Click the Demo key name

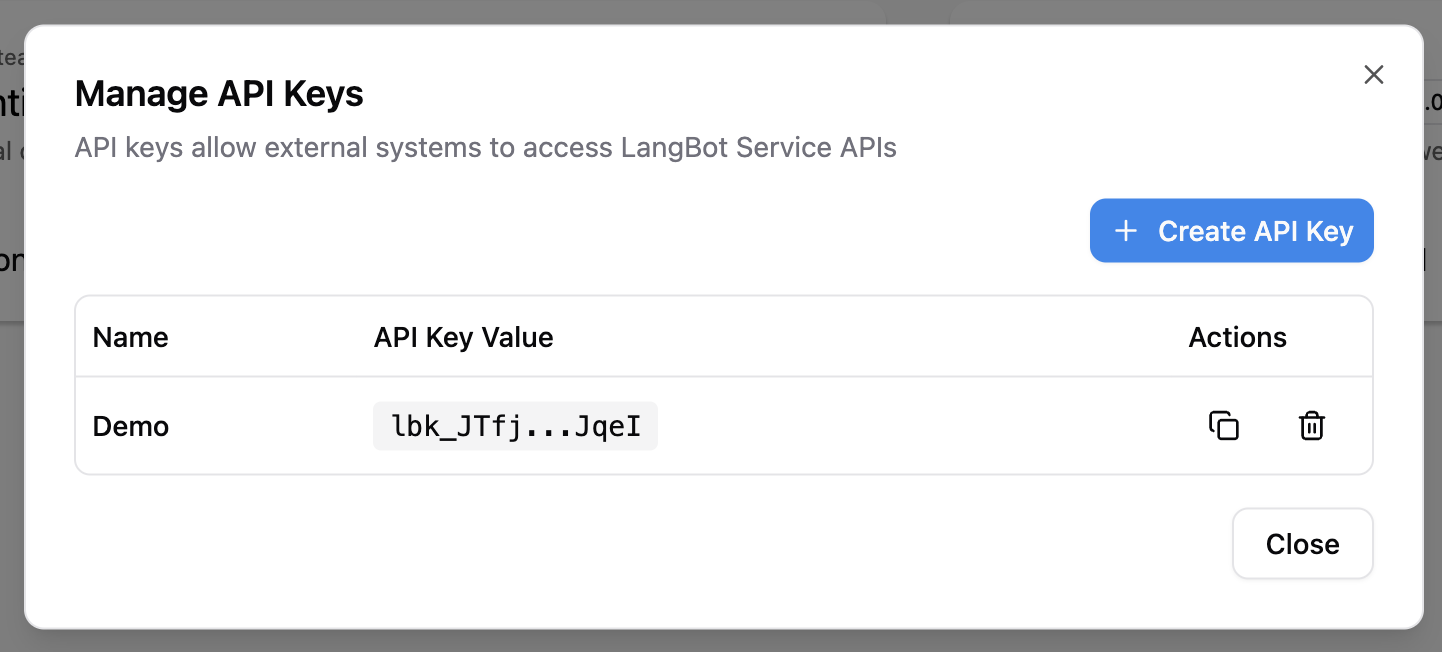click(130, 425)
